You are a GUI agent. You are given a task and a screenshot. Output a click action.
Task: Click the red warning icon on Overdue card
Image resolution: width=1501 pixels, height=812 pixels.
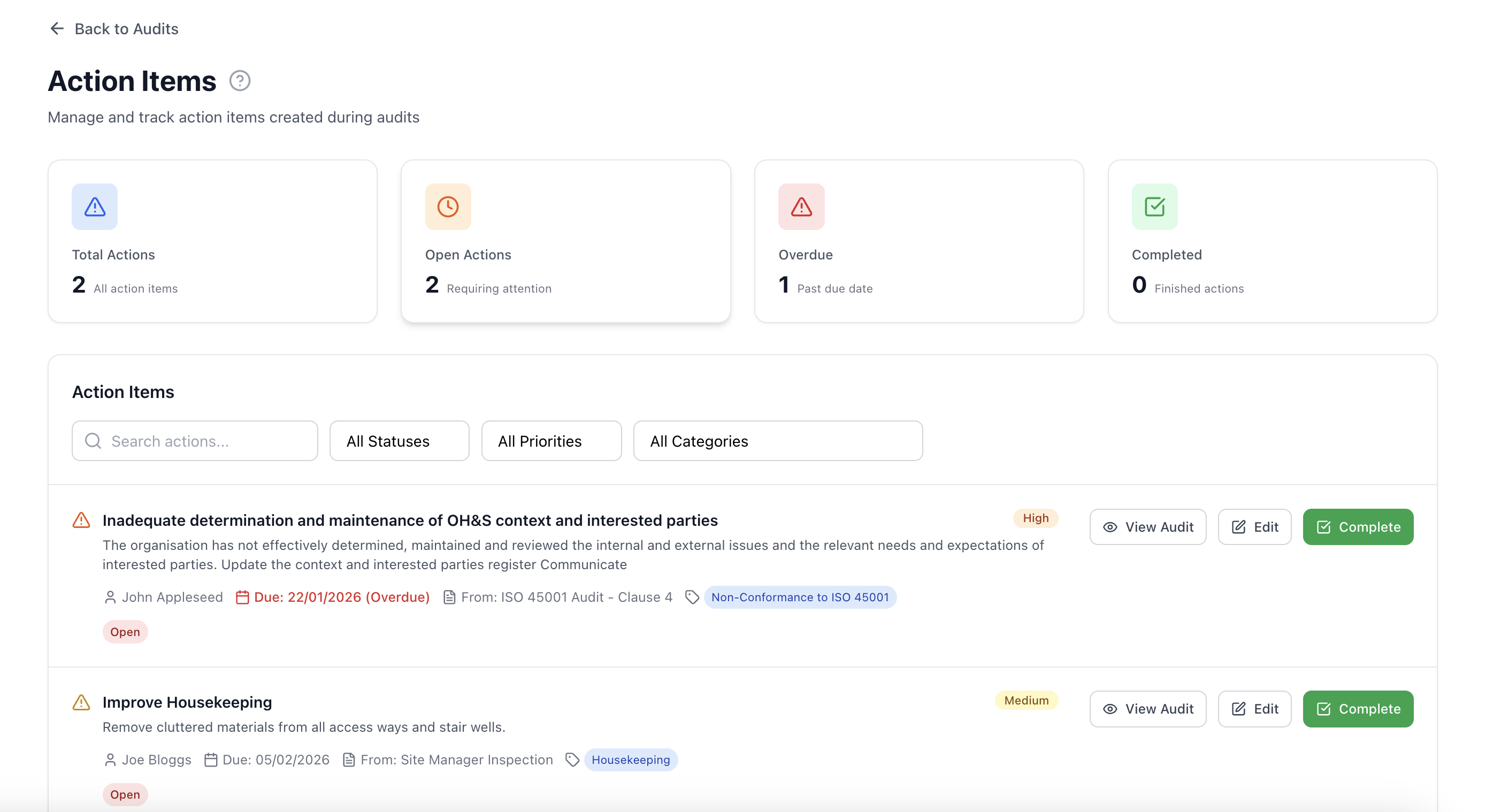point(801,206)
